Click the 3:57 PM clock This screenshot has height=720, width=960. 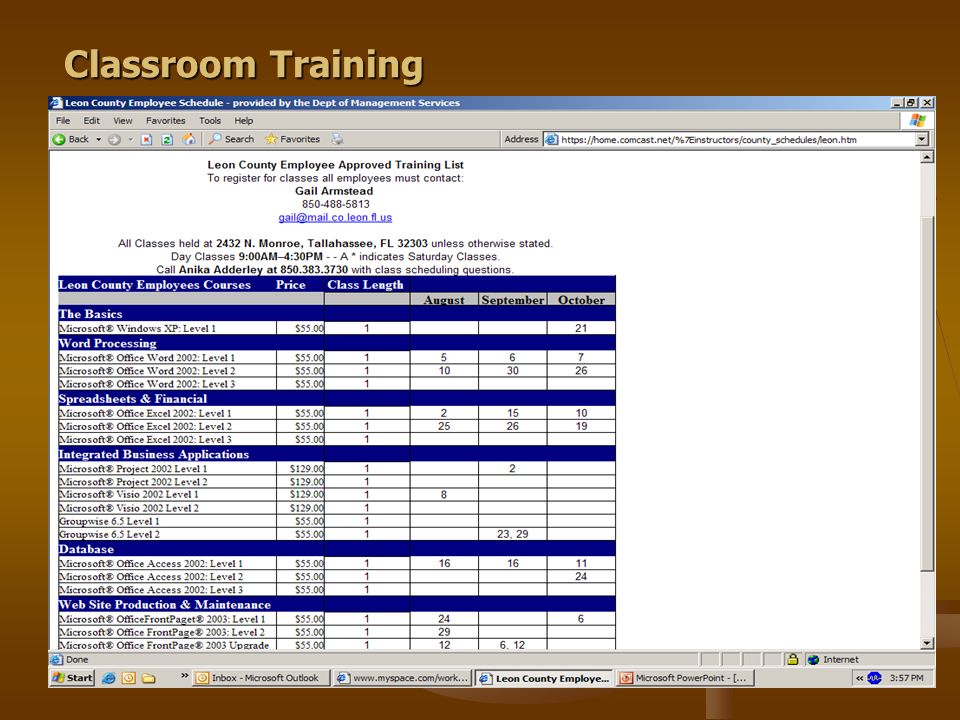tap(907, 678)
